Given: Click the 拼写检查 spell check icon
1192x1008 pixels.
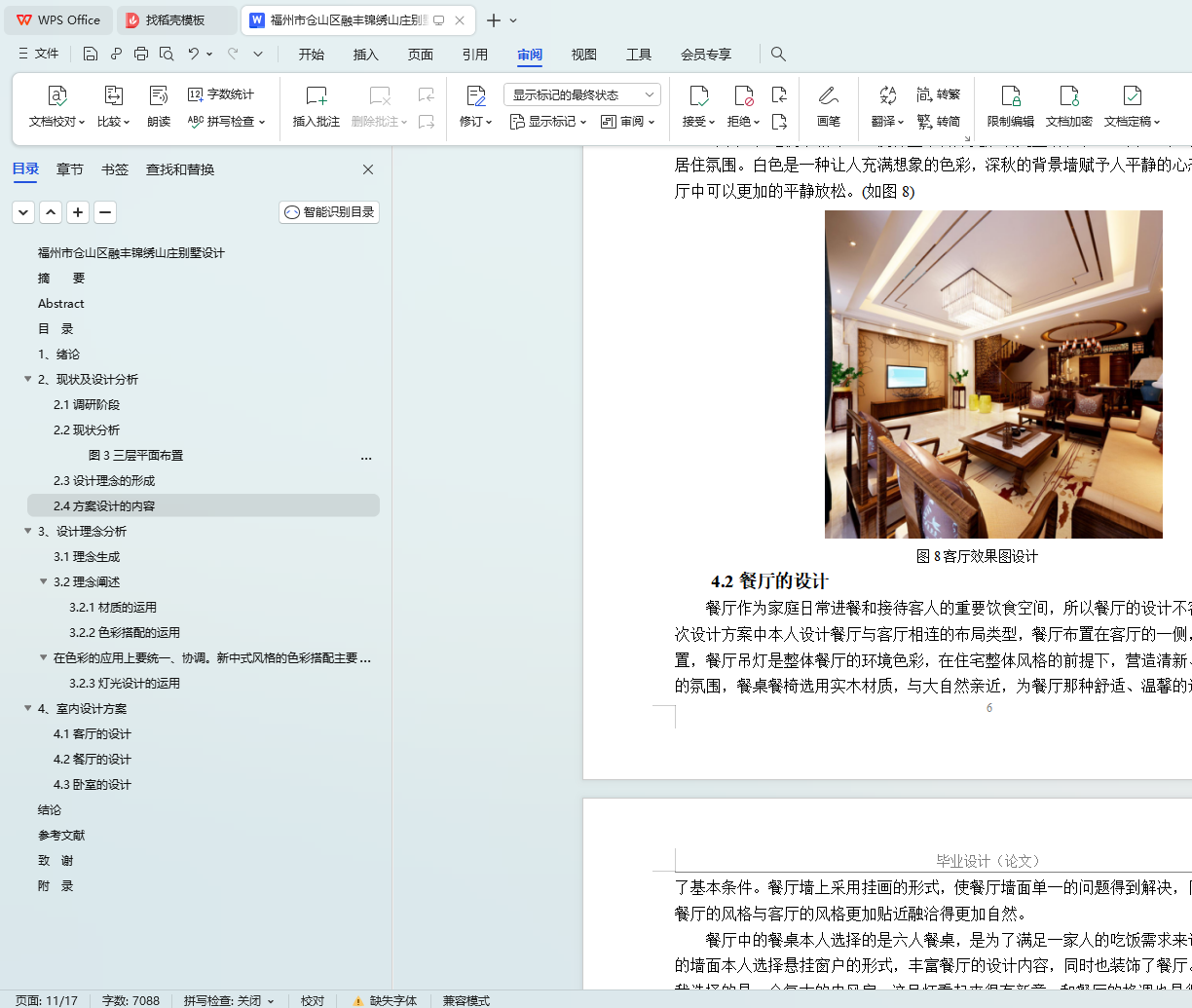Looking at the screenshot, I should coord(197,122).
